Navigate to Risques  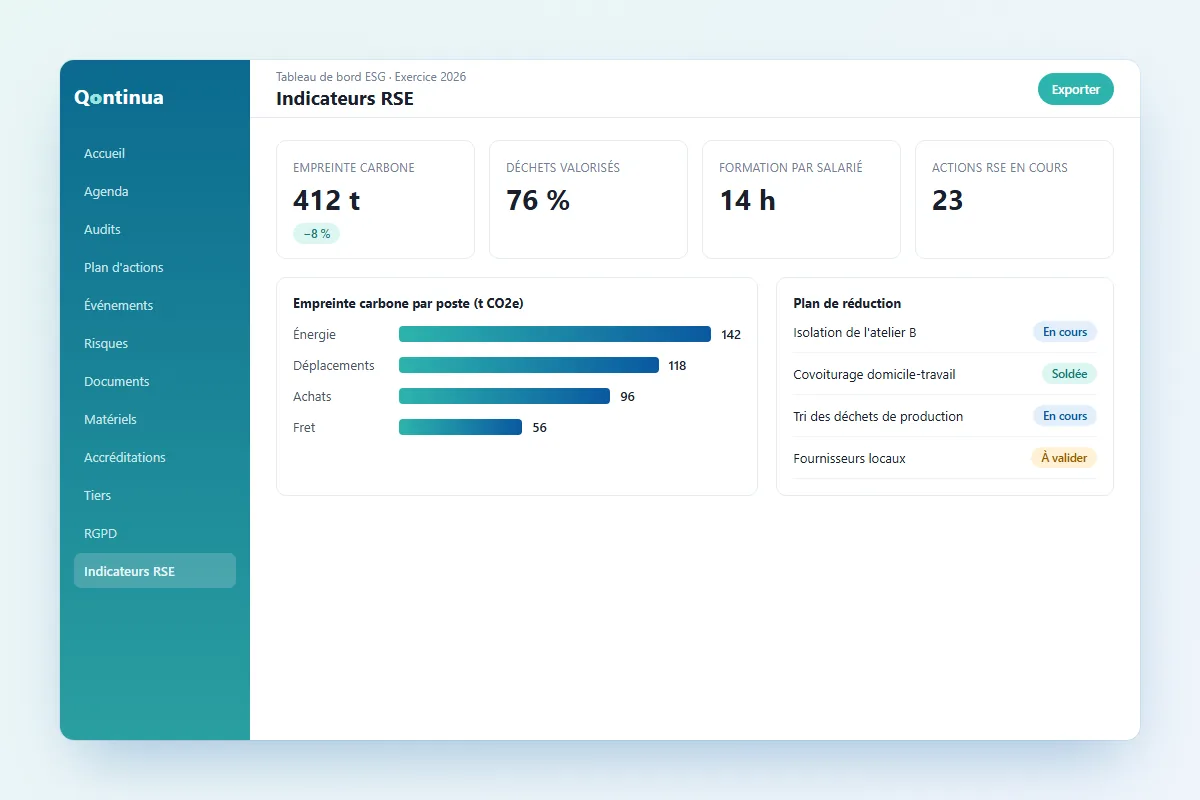tap(155, 343)
